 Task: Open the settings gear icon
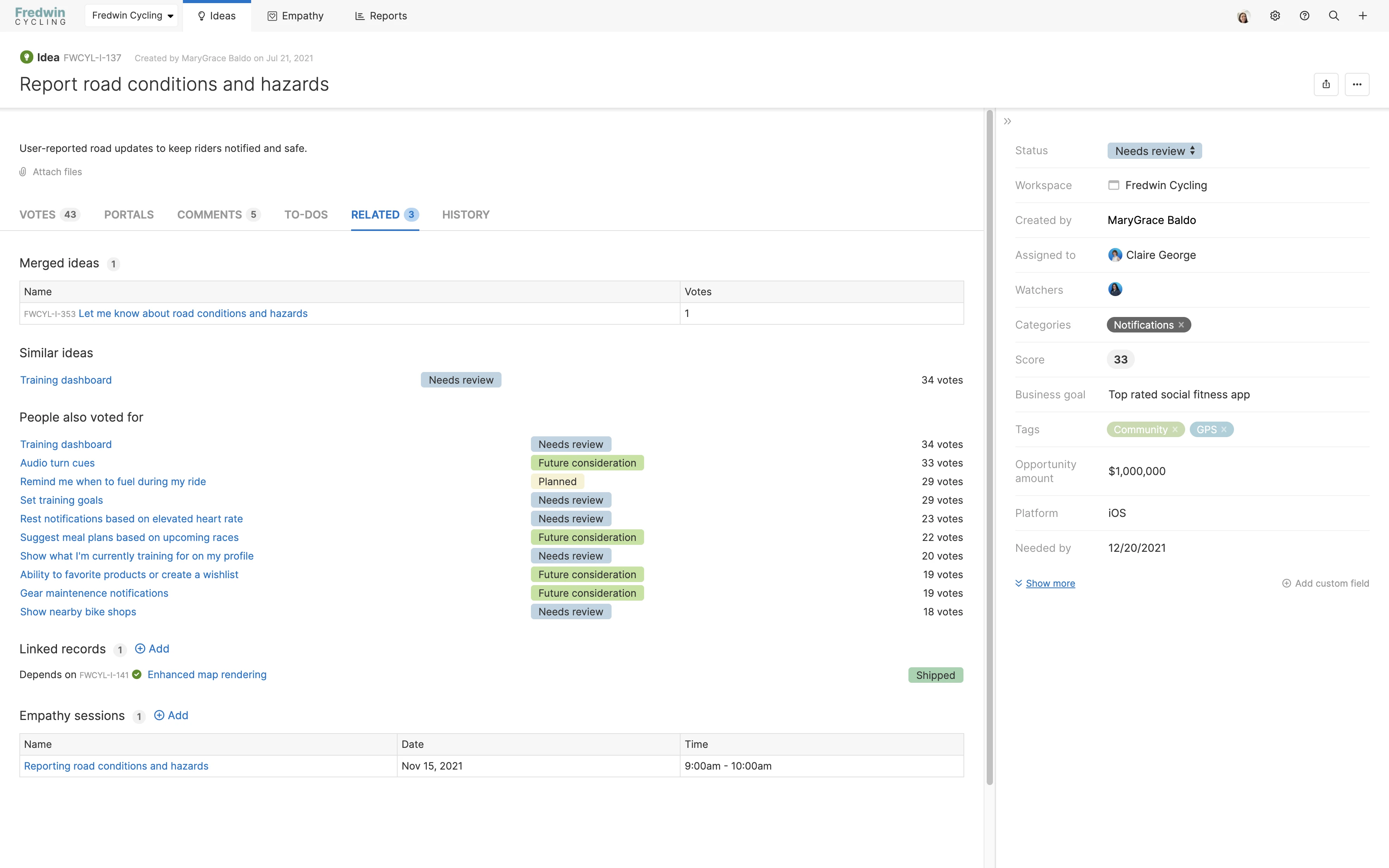(x=1275, y=16)
